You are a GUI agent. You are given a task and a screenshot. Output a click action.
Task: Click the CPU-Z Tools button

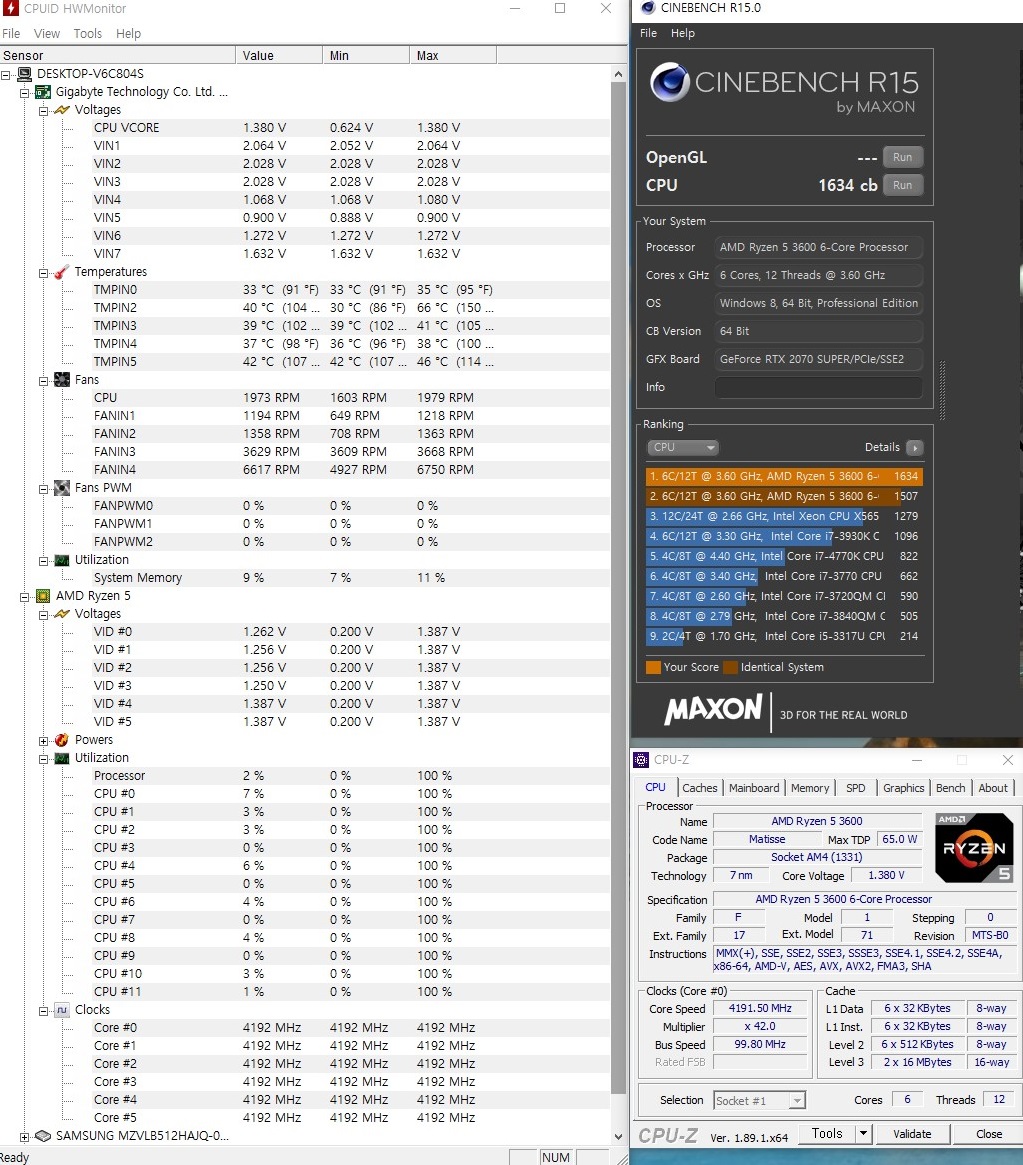(x=828, y=1134)
